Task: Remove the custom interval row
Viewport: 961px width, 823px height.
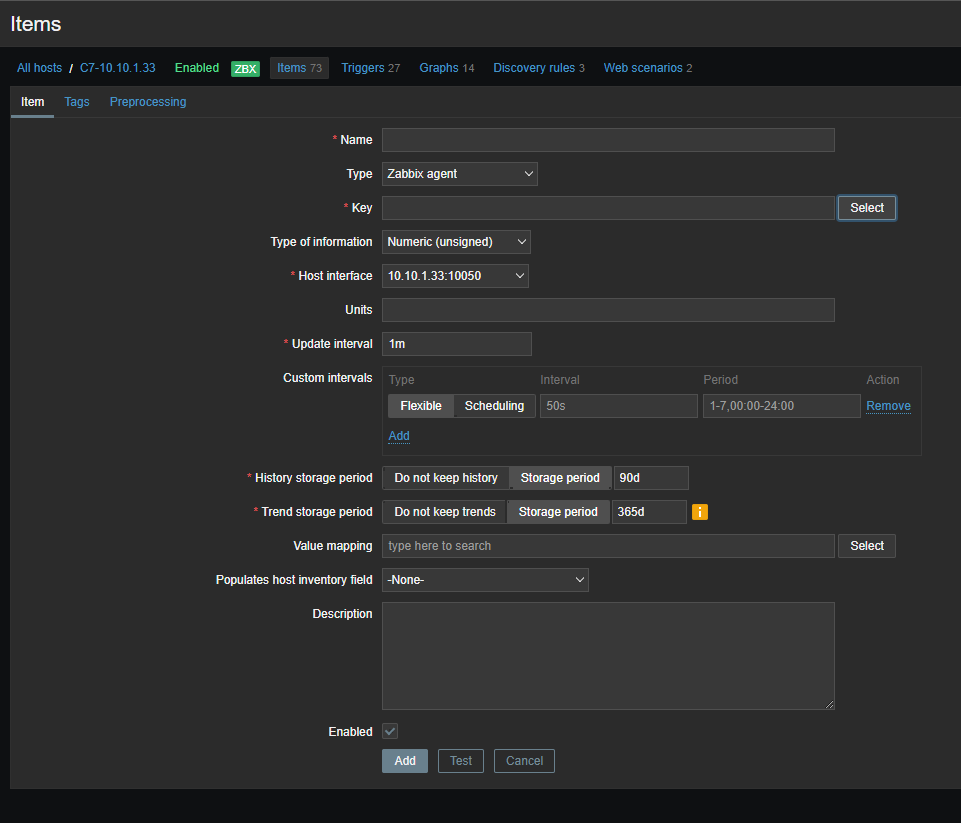Action: point(888,406)
